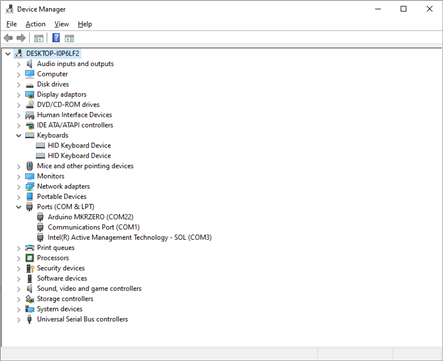The image size is (443, 361).
Task: Select the IDE ATA/ATAPI controllers label
Action: pos(75,125)
